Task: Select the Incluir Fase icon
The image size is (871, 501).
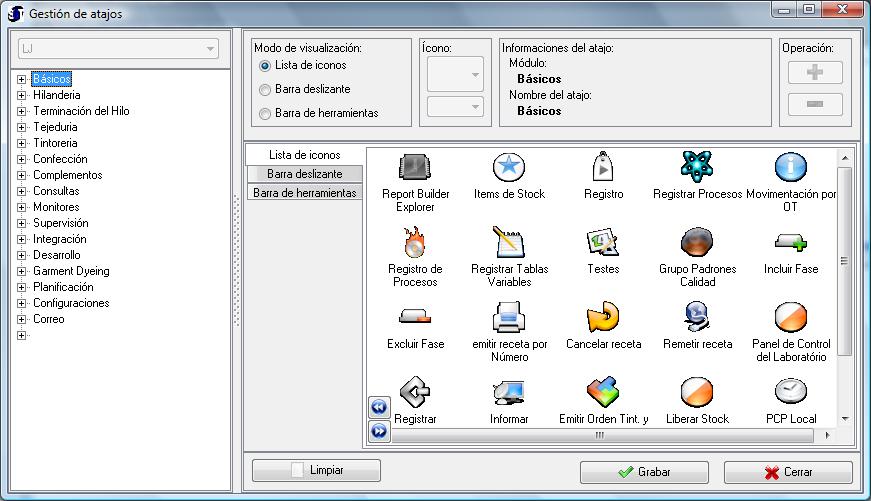Action: 791,242
